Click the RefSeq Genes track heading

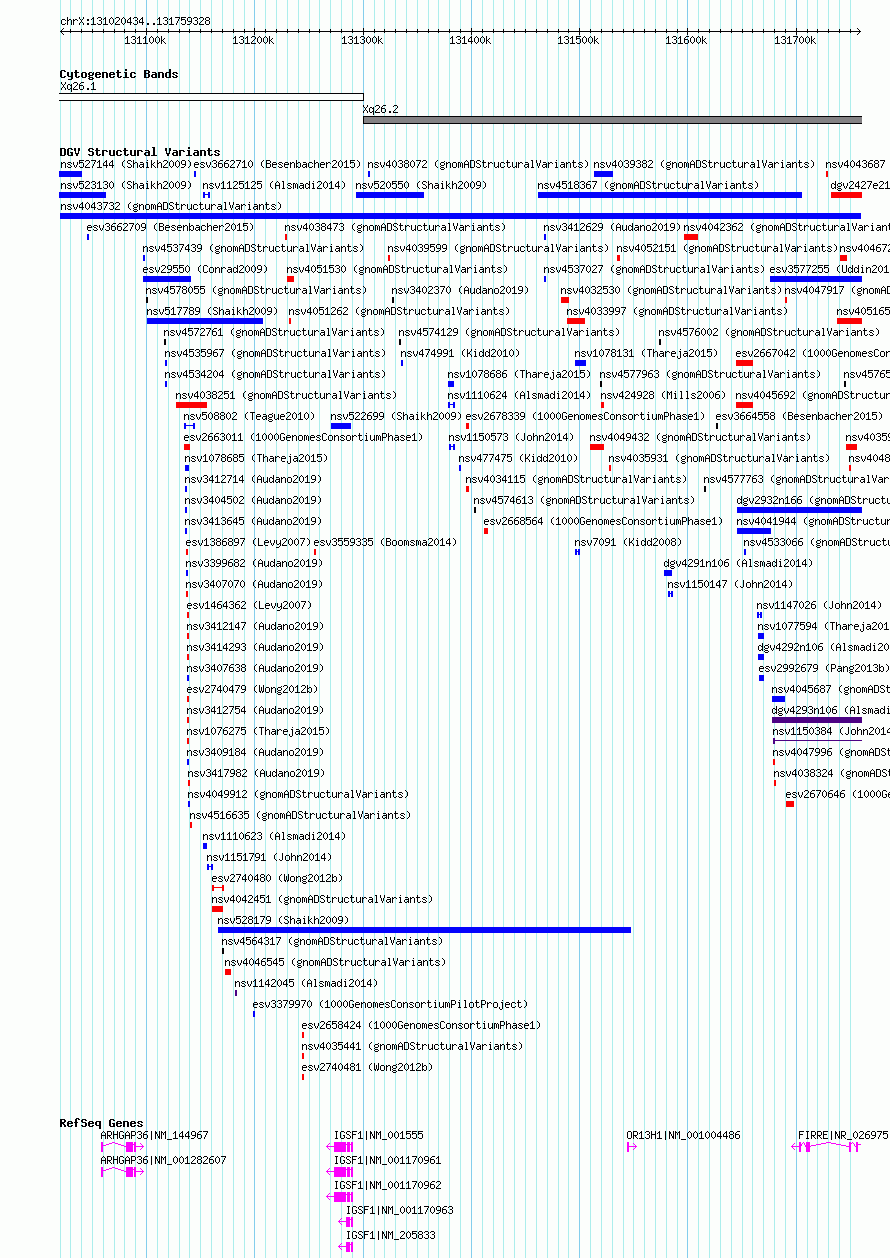101,1123
